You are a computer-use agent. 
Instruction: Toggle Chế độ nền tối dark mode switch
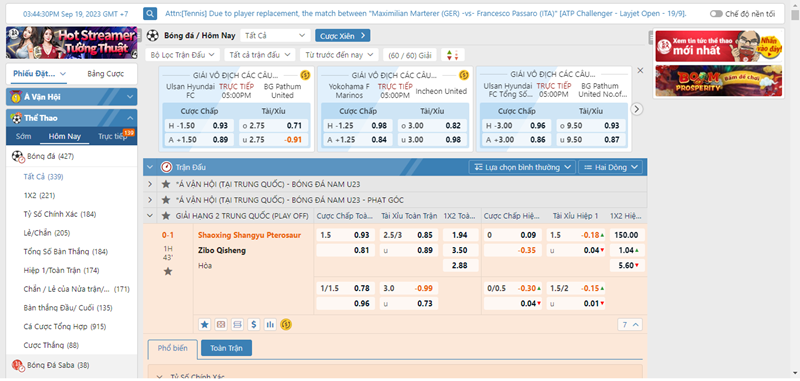click(716, 14)
